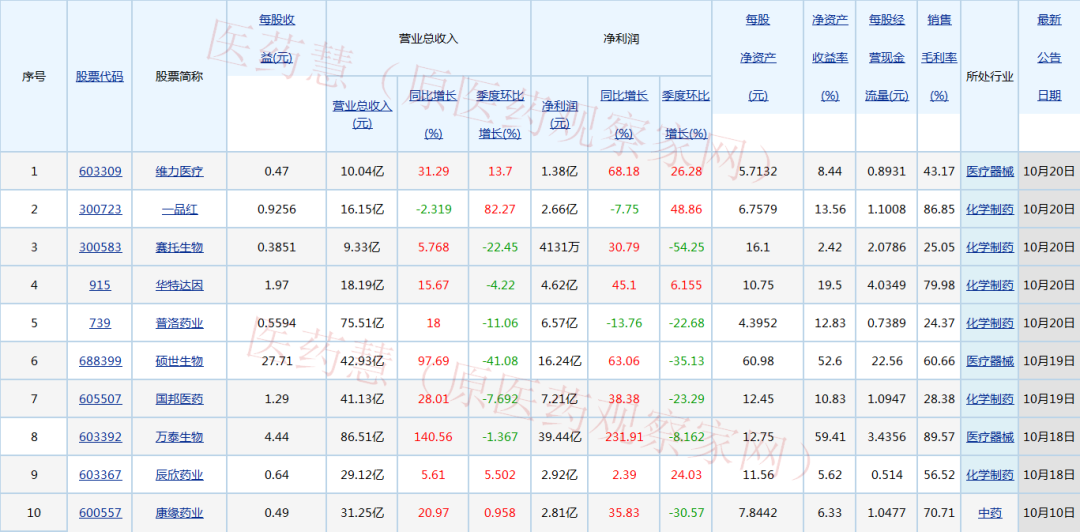The width and height of the screenshot is (1080, 532).
Task: Click 化学制药 industry link for 华特达因
Action: (x=990, y=285)
